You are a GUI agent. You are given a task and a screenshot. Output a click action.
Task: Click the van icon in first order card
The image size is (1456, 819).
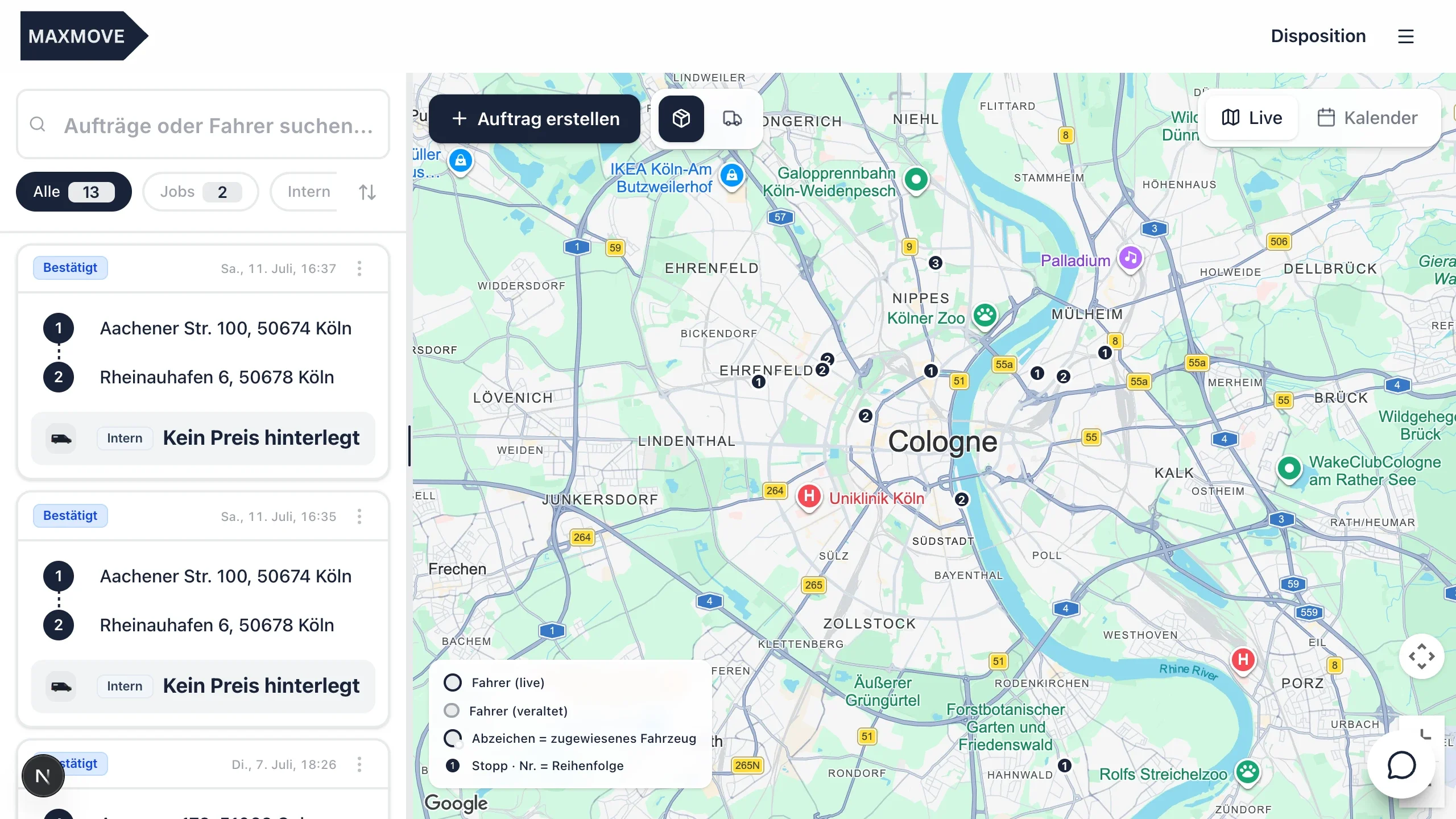point(61,439)
